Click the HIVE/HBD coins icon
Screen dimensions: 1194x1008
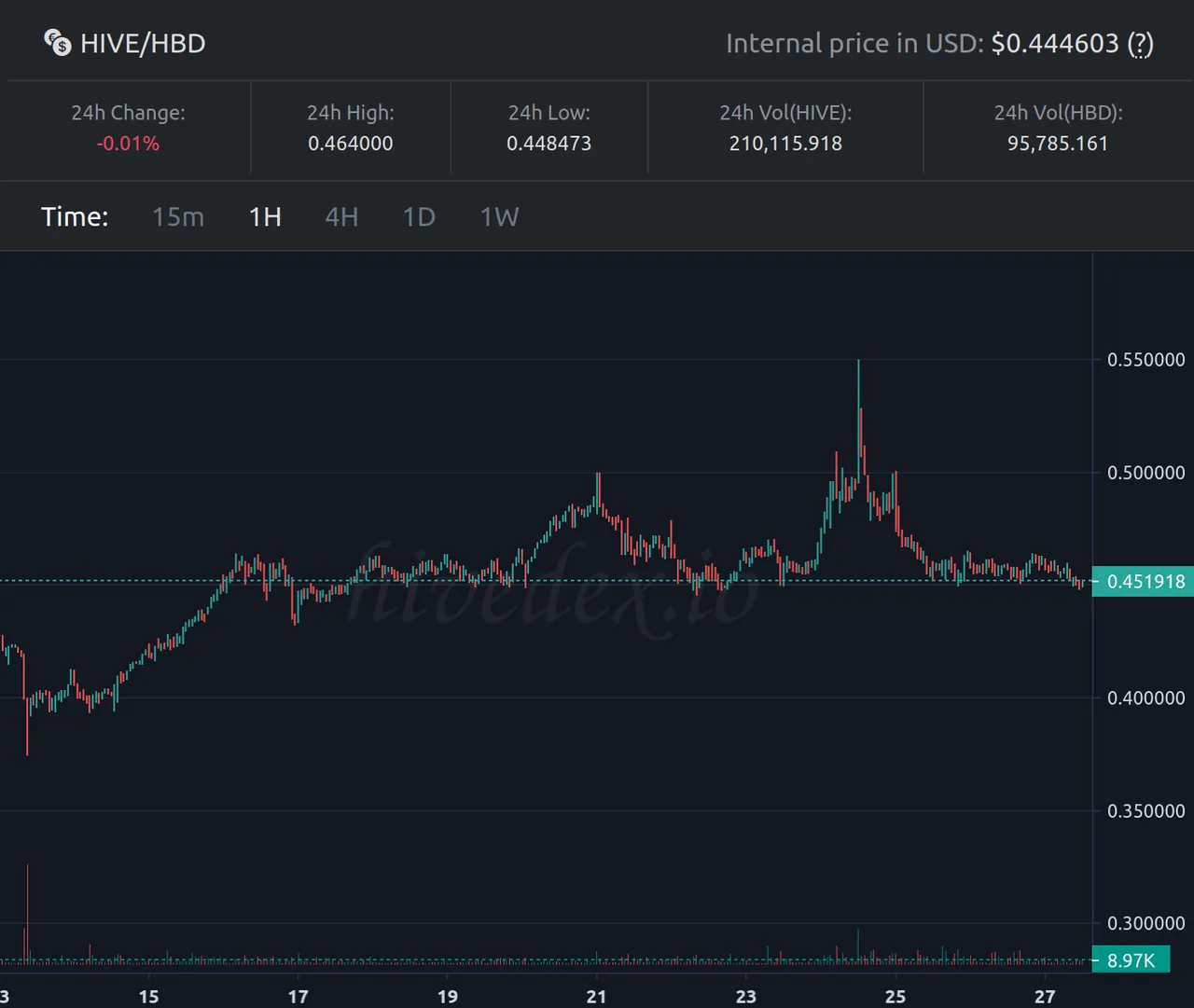pyautogui.click(x=58, y=43)
